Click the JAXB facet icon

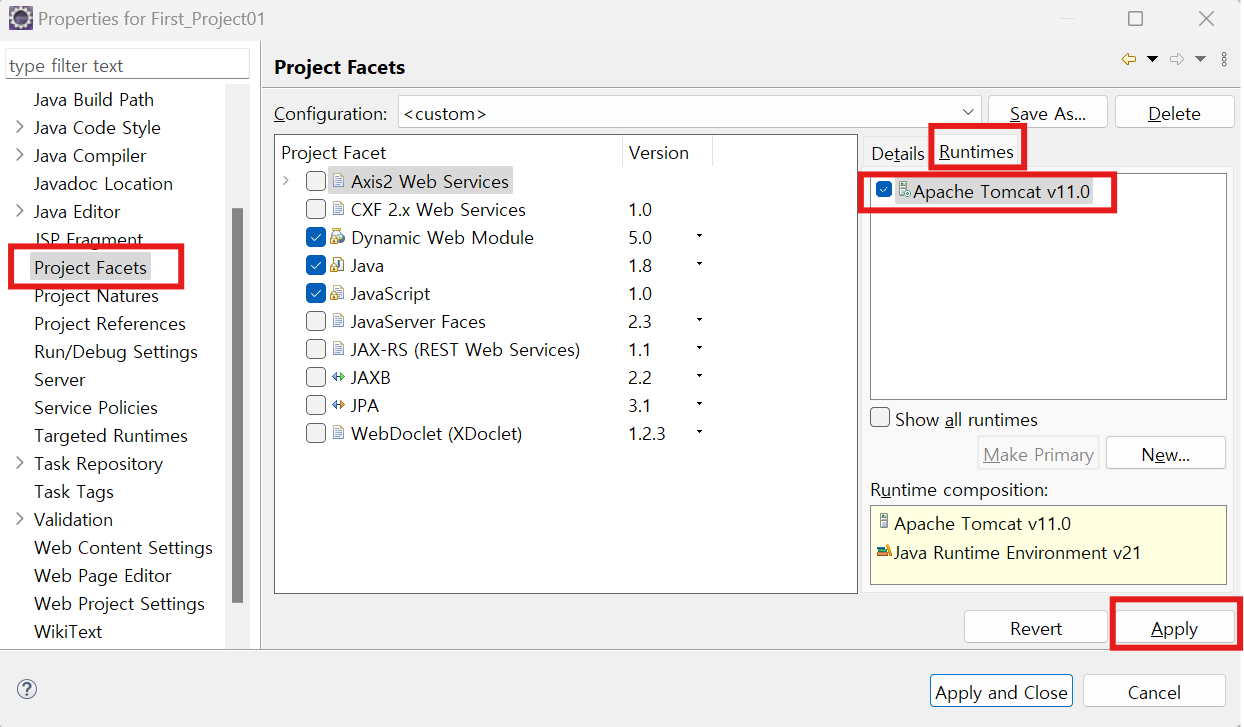338,377
